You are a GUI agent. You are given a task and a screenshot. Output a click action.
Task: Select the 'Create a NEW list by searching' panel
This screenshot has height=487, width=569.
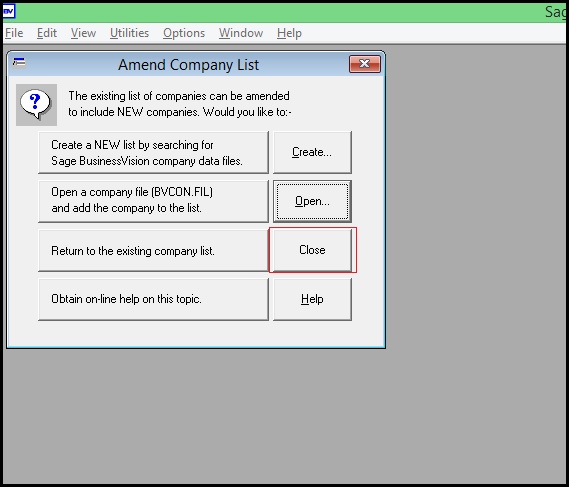[153, 152]
